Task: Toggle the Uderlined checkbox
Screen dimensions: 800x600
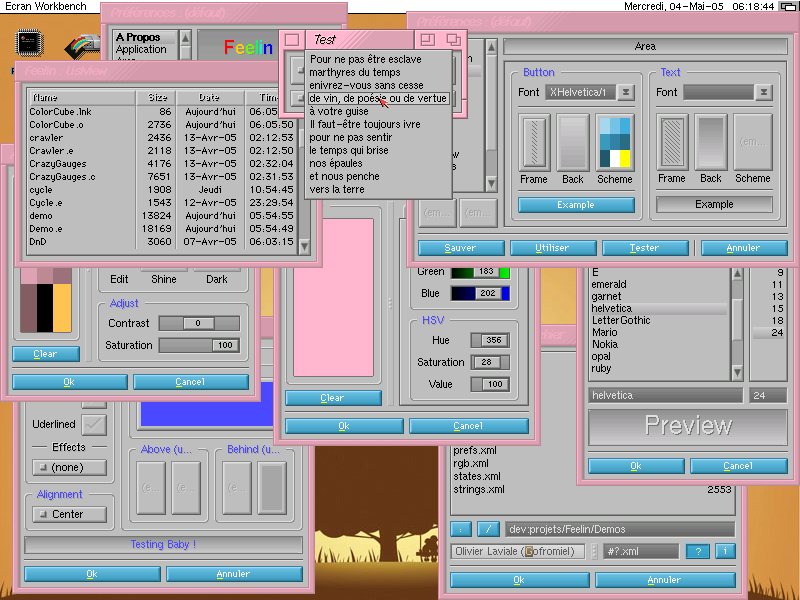Action: point(94,424)
